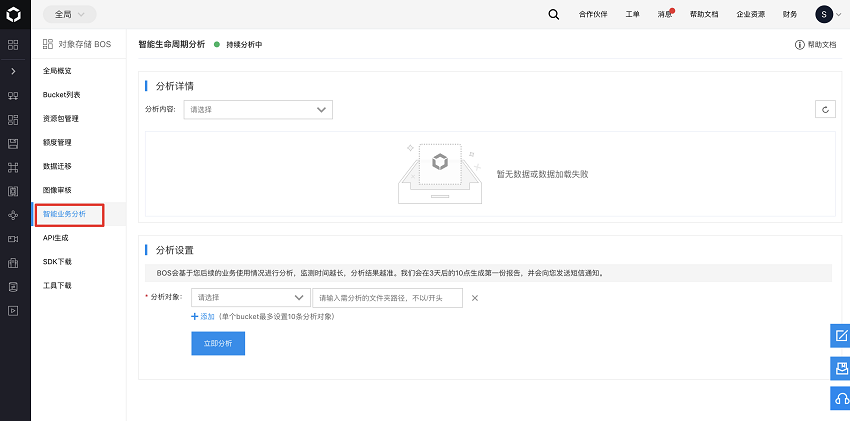The height and width of the screenshot is (421, 850).
Task: Open the 分析对象 bucket dropdown
Action: point(251,298)
